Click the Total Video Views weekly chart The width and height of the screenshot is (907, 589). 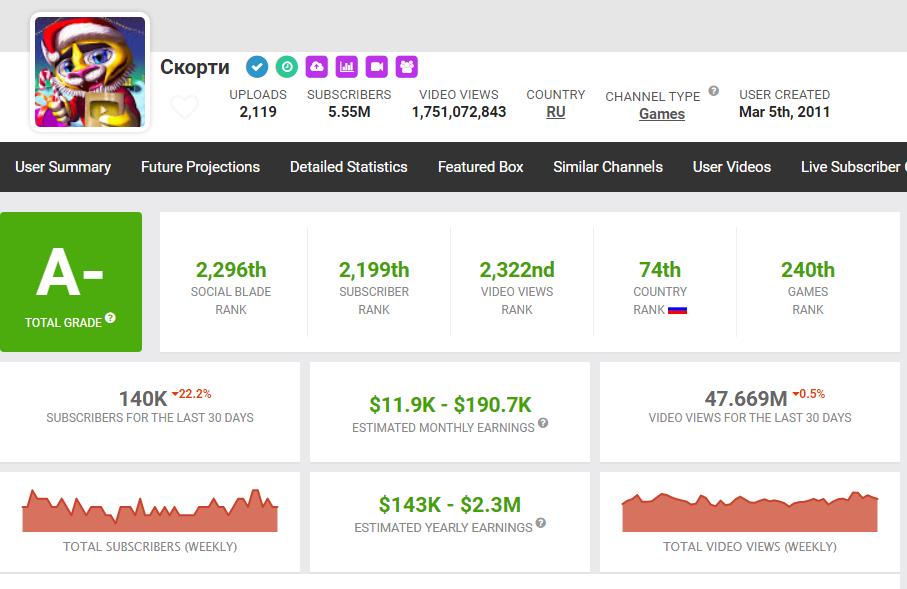pos(750,511)
